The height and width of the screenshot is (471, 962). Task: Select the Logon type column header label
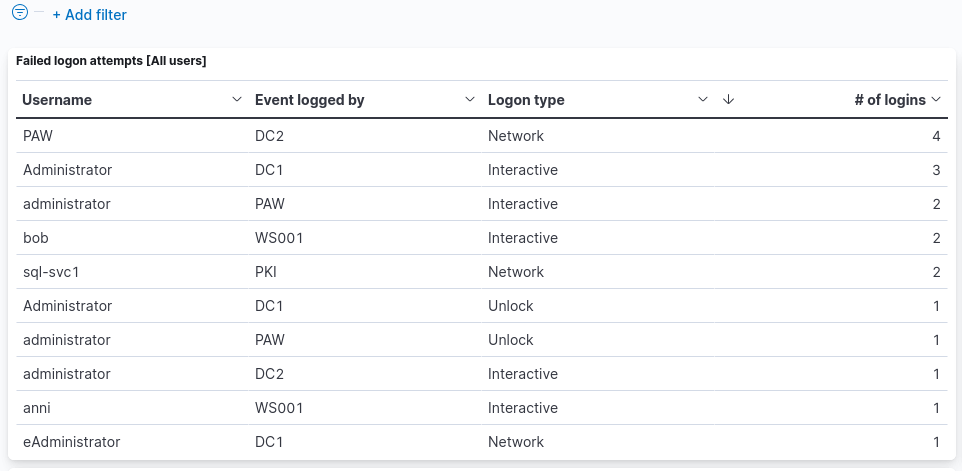coord(526,100)
